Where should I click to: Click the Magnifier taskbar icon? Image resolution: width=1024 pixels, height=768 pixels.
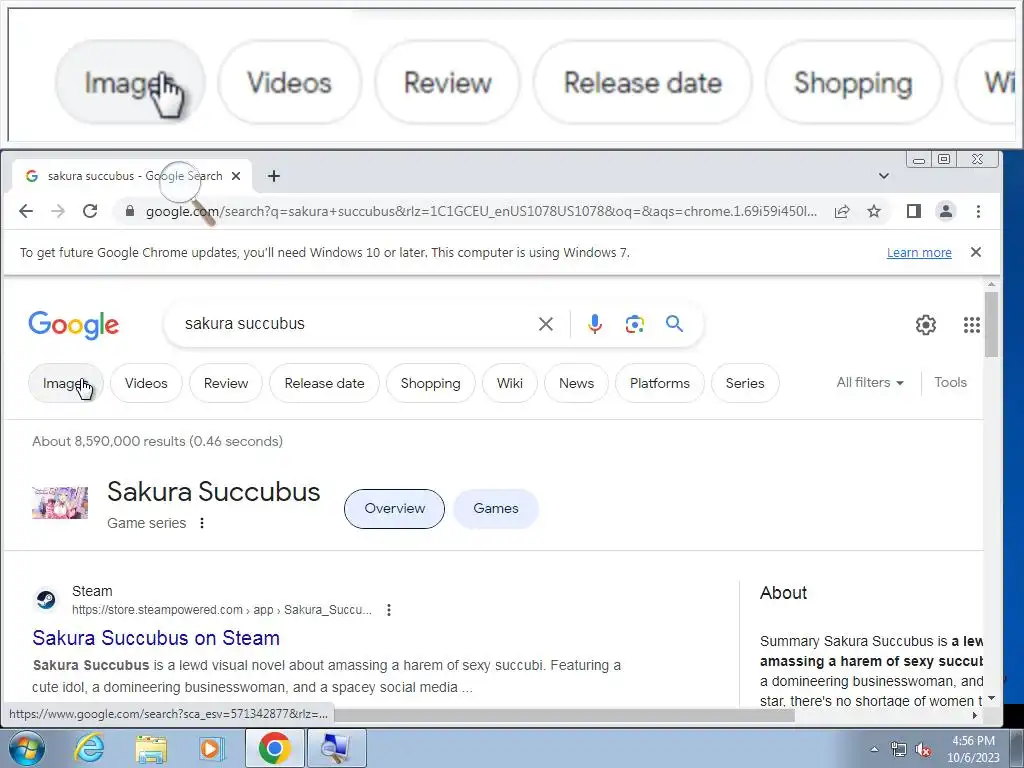tap(336, 748)
